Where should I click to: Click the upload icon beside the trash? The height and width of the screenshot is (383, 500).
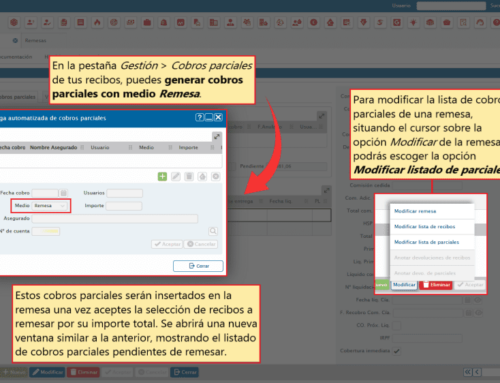click(x=202, y=176)
